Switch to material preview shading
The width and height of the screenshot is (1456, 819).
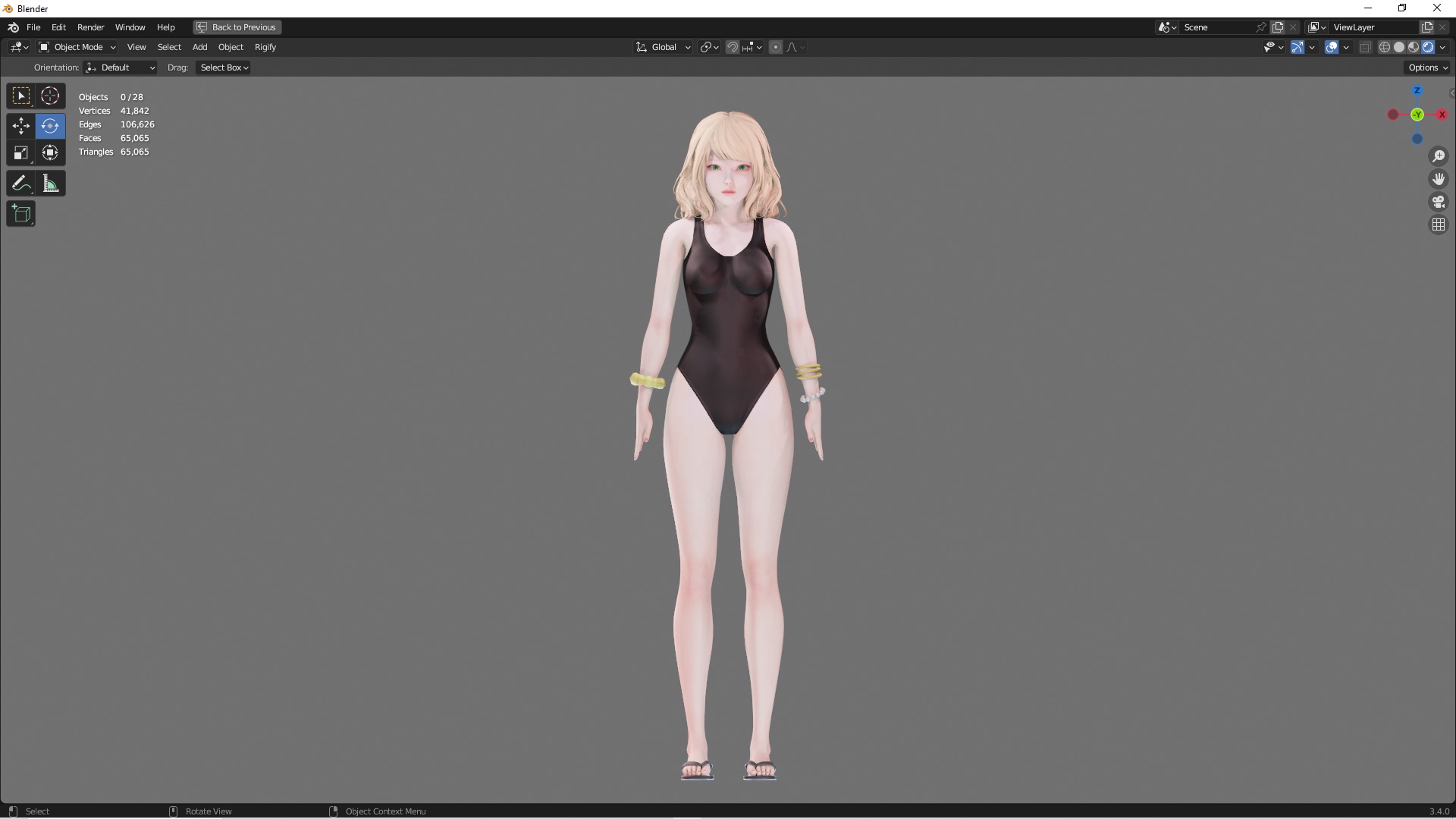pyautogui.click(x=1414, y=47)
